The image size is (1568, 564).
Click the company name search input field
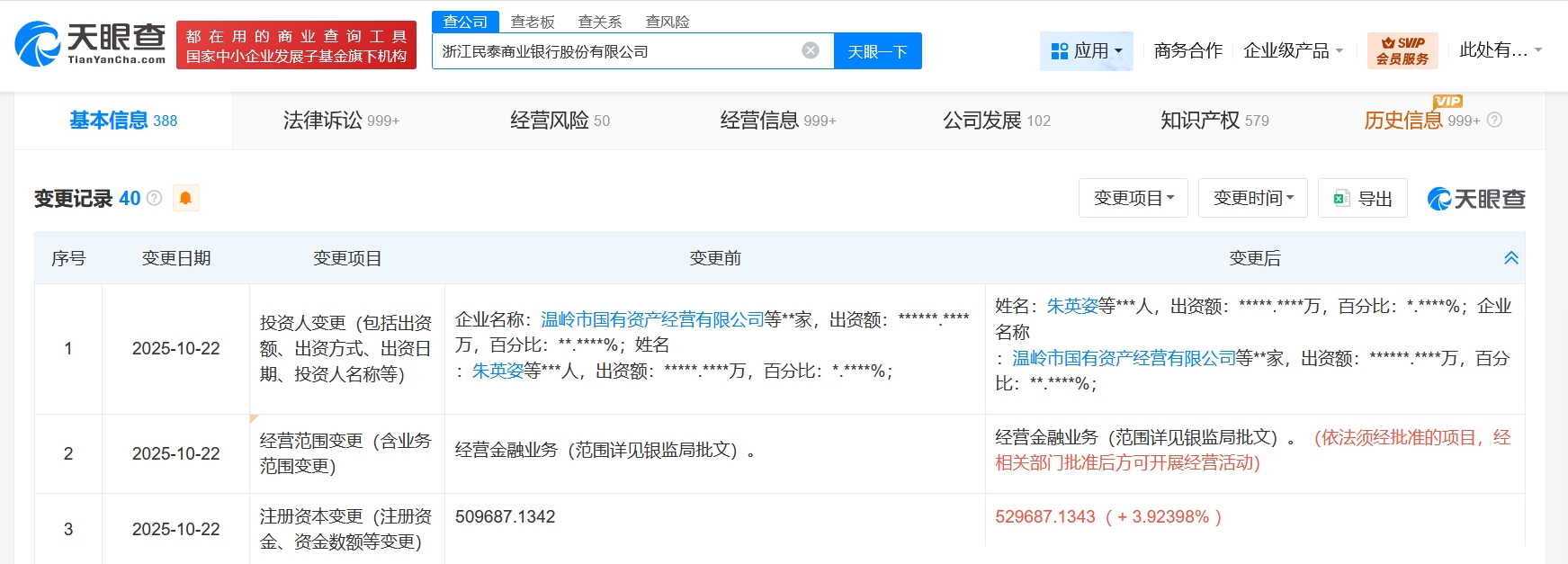[616, 51]
